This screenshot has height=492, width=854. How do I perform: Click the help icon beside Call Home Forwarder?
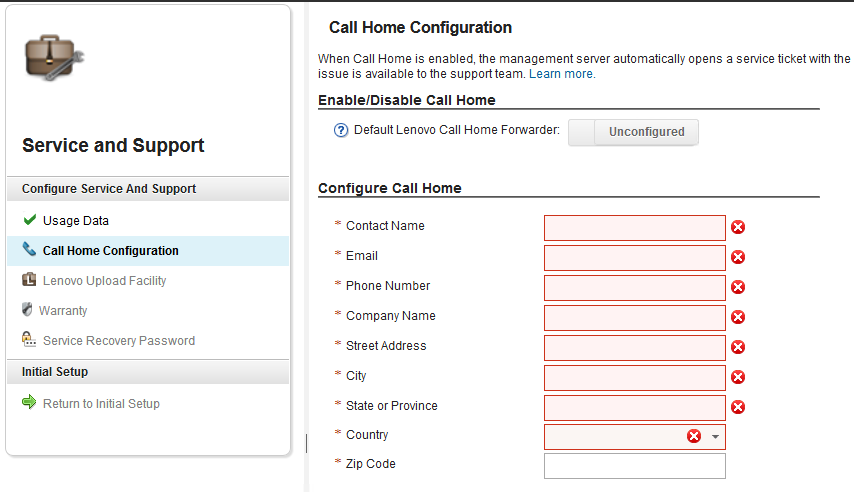point(341,130)
